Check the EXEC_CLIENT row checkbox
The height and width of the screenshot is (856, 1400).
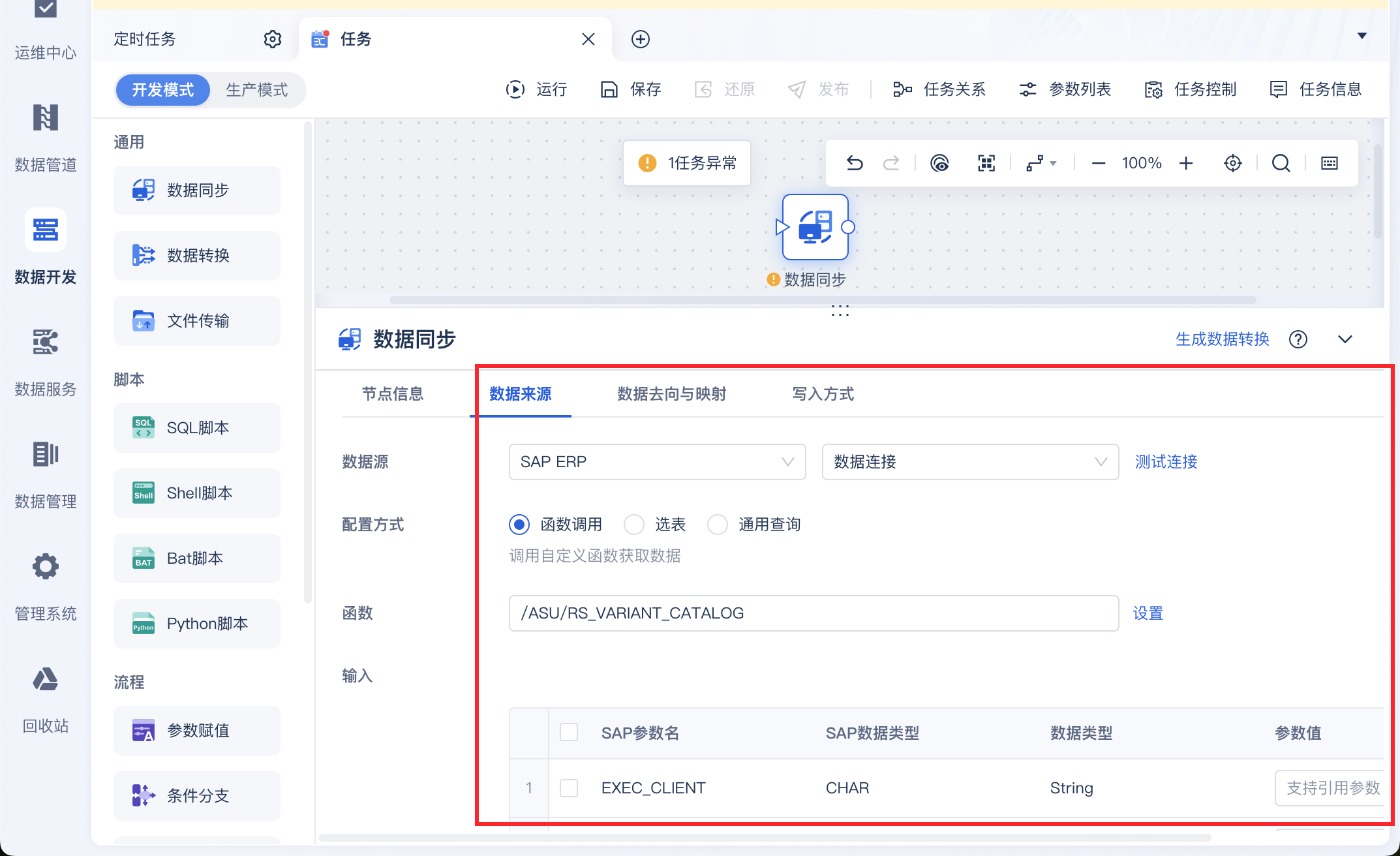(569, 788)
